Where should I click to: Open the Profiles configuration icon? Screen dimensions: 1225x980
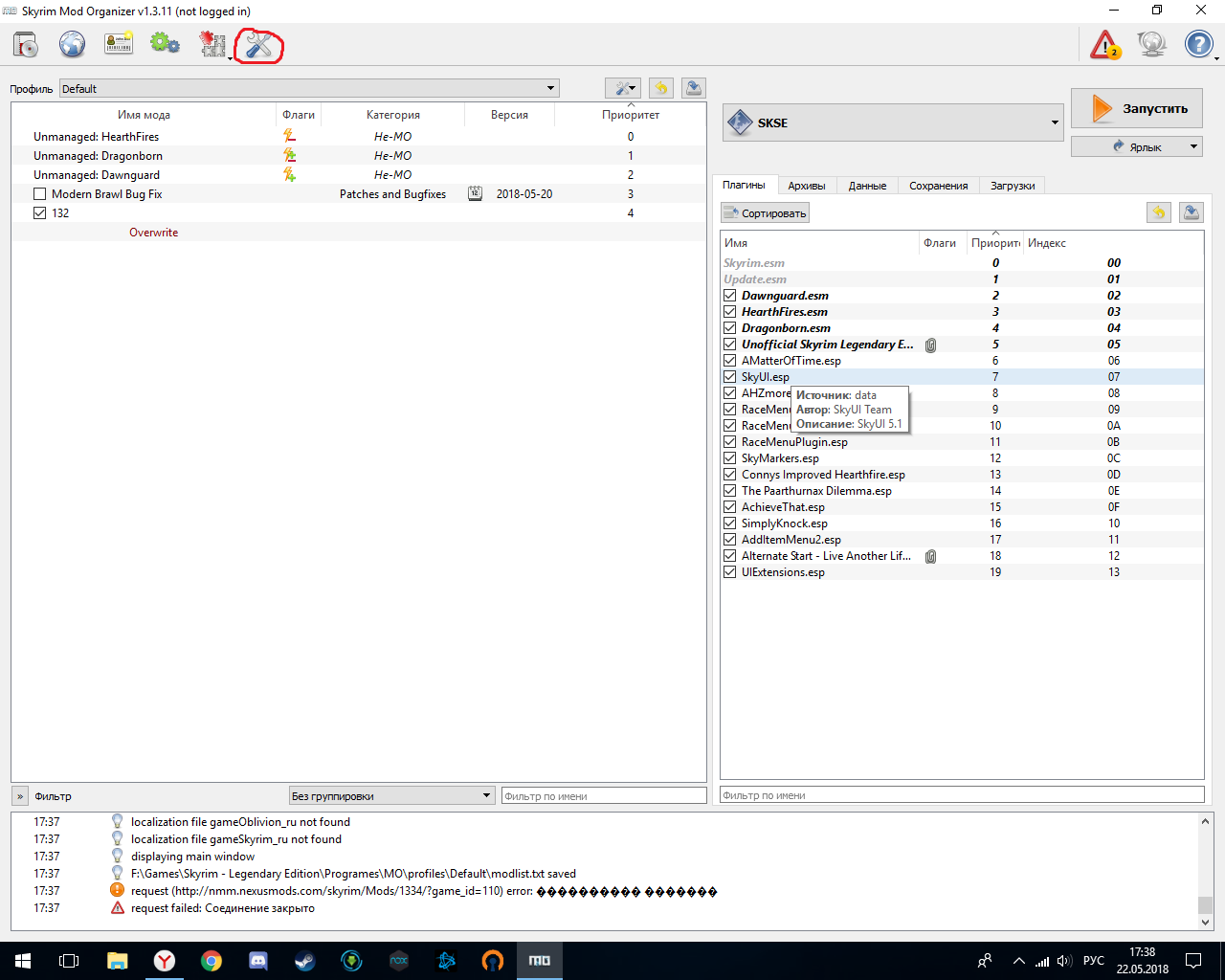point(119,44)
